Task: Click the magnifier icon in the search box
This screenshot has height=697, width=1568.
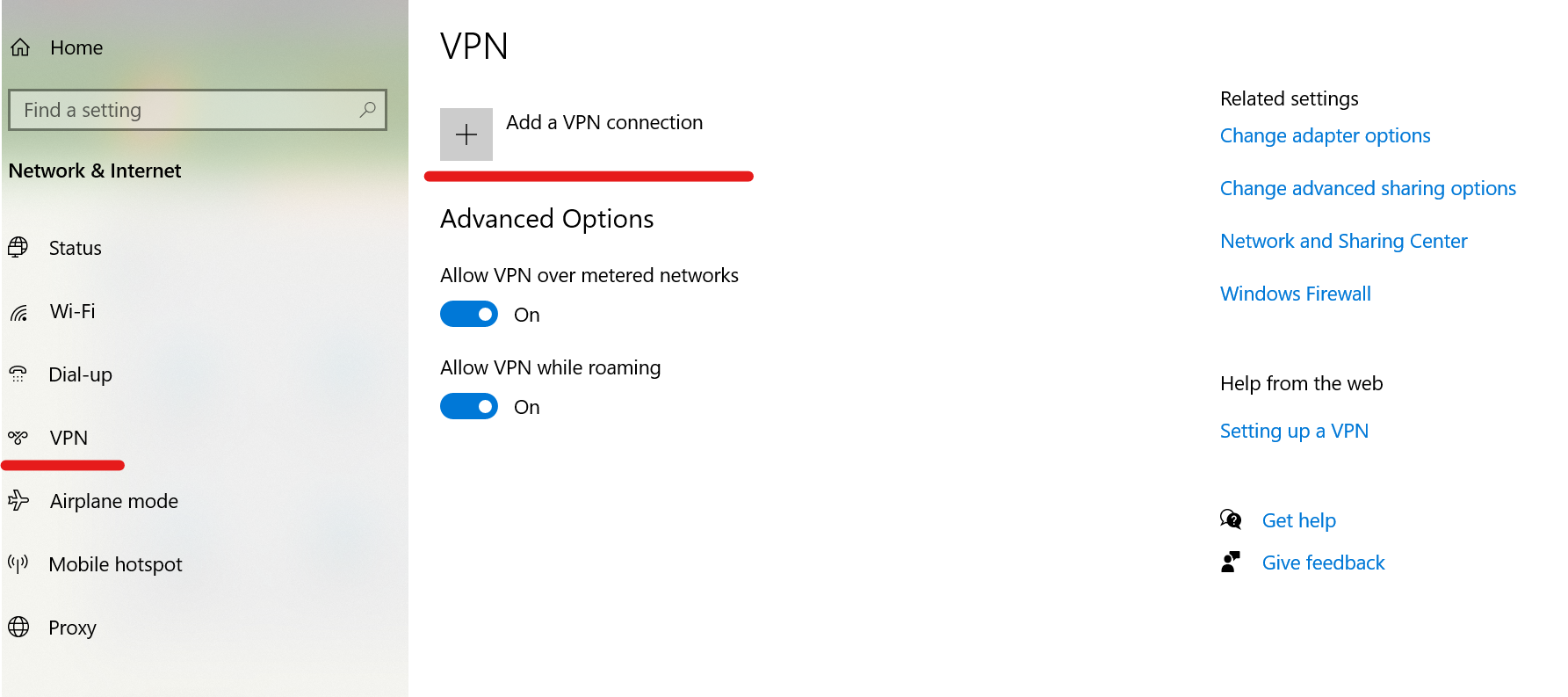Action: (367, 110)
